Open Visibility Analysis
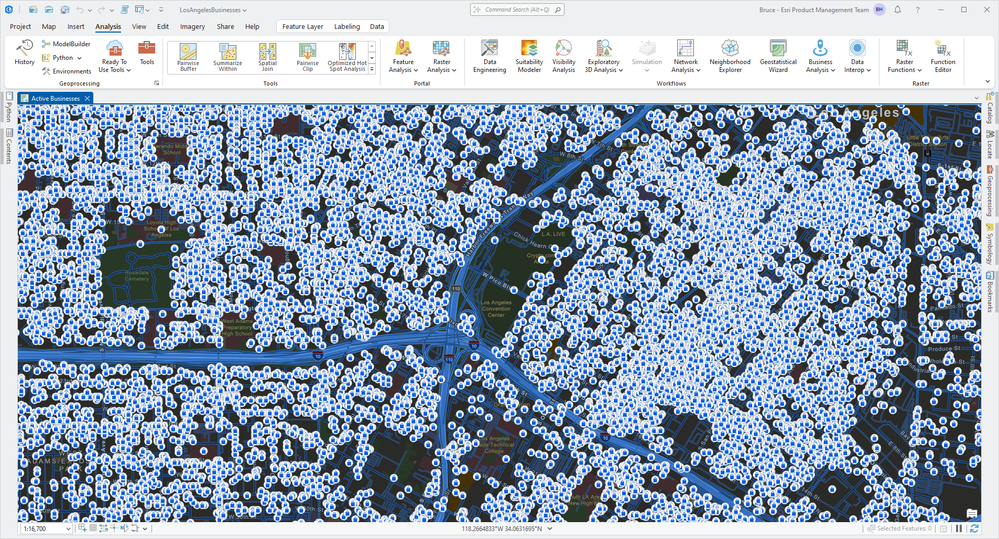 (563, 56)
